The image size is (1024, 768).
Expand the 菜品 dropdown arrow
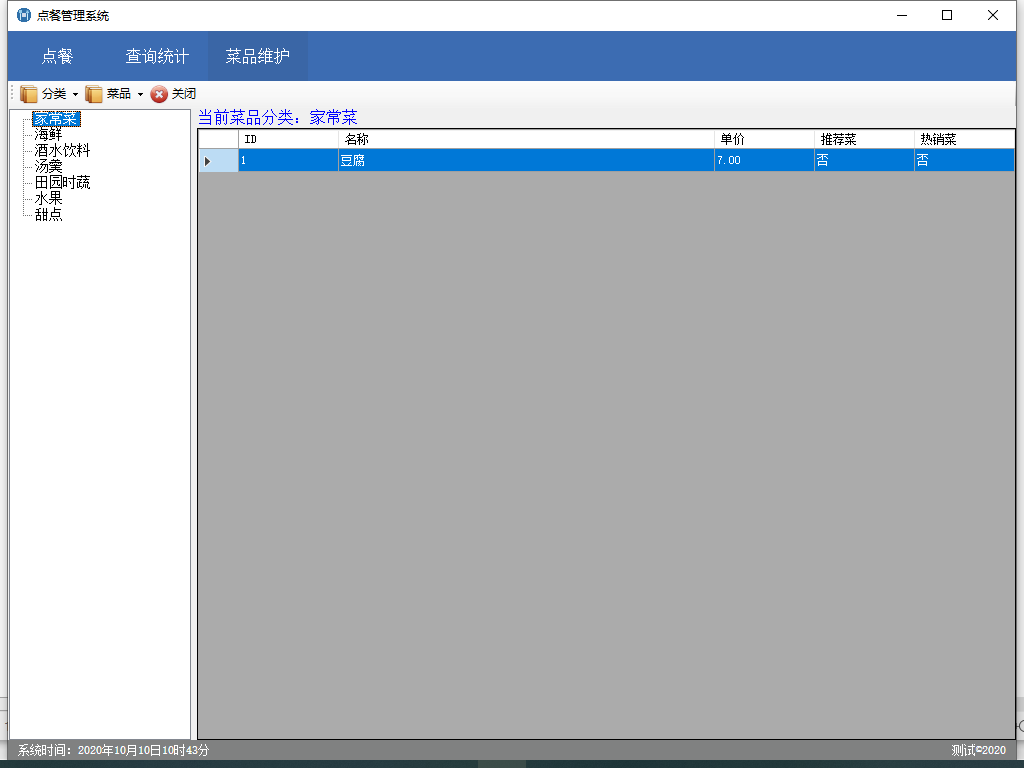coord(140,95)
